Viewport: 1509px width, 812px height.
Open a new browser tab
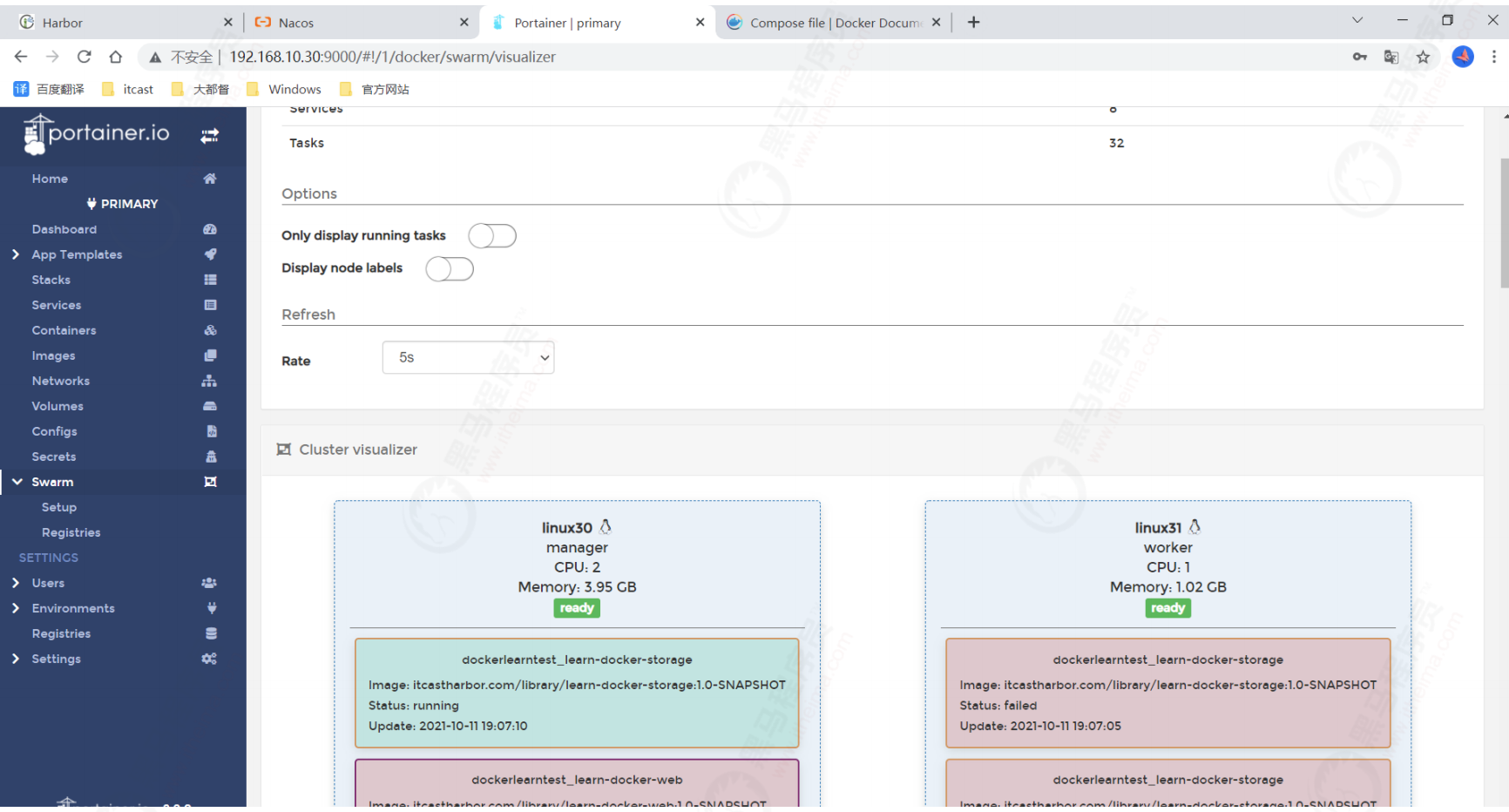point(974,23)
